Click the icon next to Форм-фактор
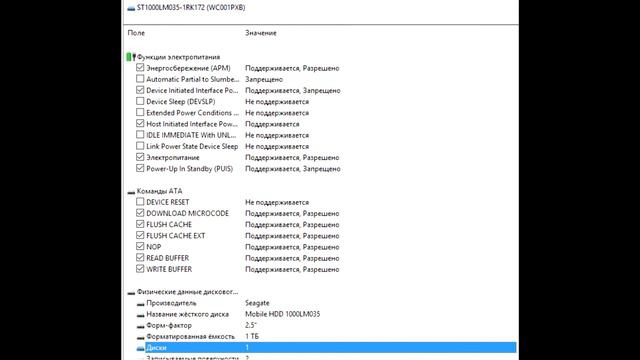Screen dimensions: 640x360 tap(140, 326)
